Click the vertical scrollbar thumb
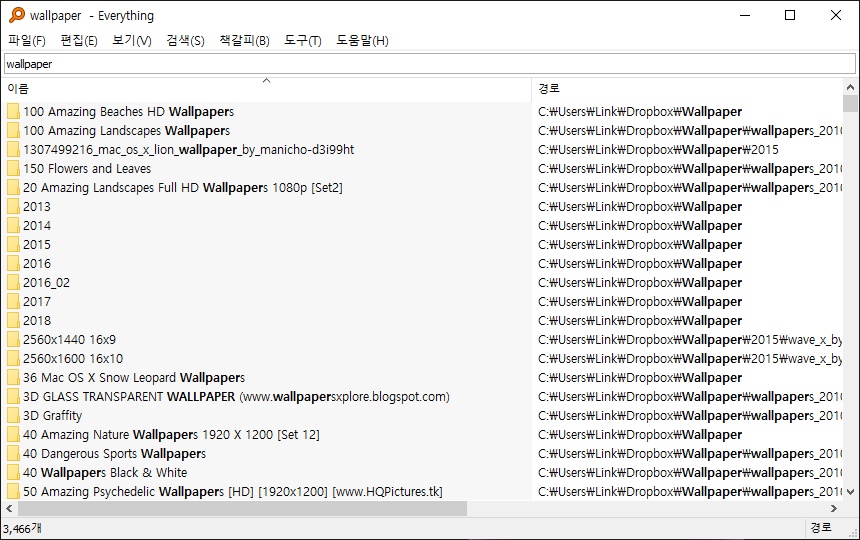 (x=850, y=103)
